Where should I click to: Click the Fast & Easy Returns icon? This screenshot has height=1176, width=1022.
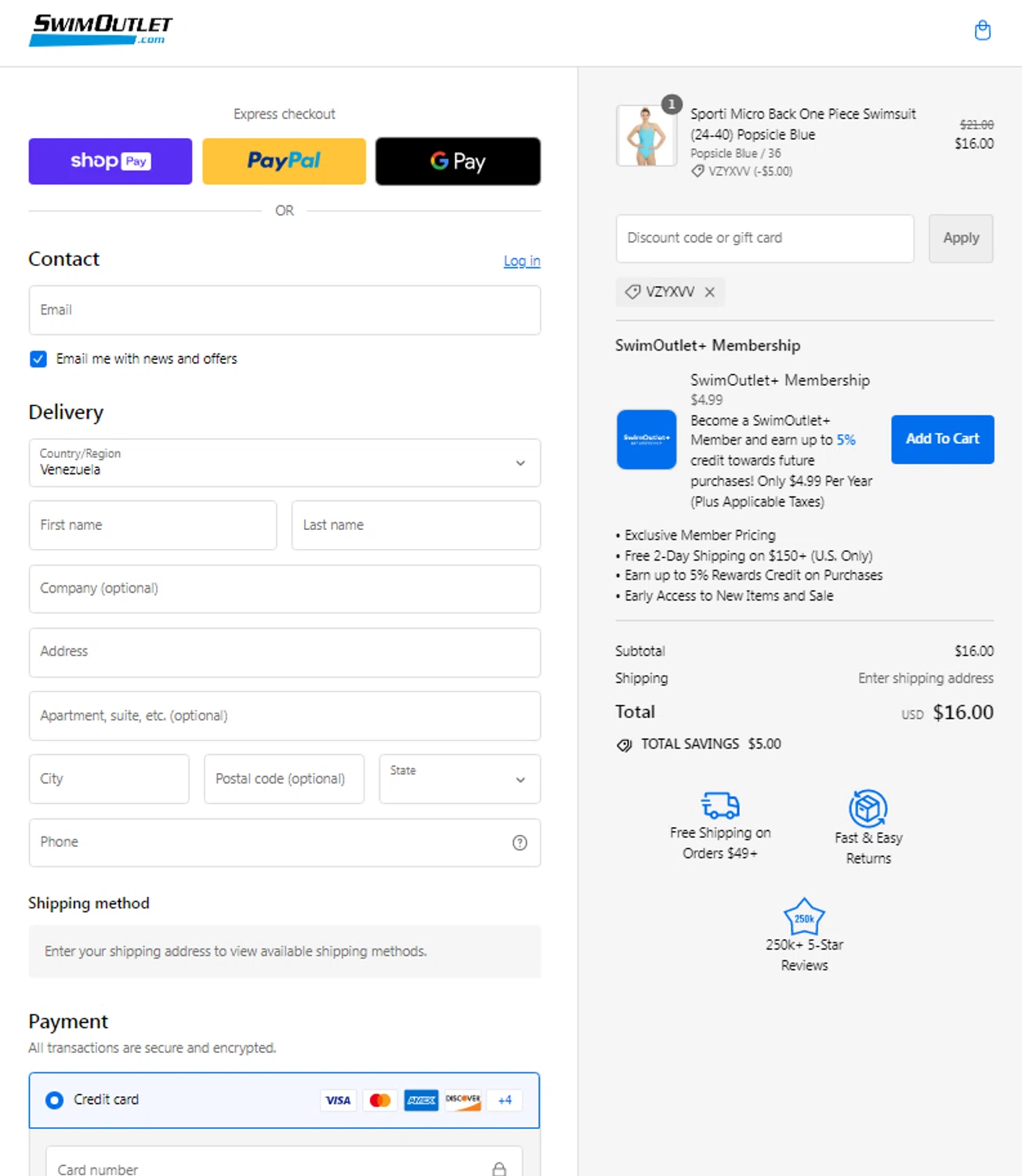click(x=868, y=808)
